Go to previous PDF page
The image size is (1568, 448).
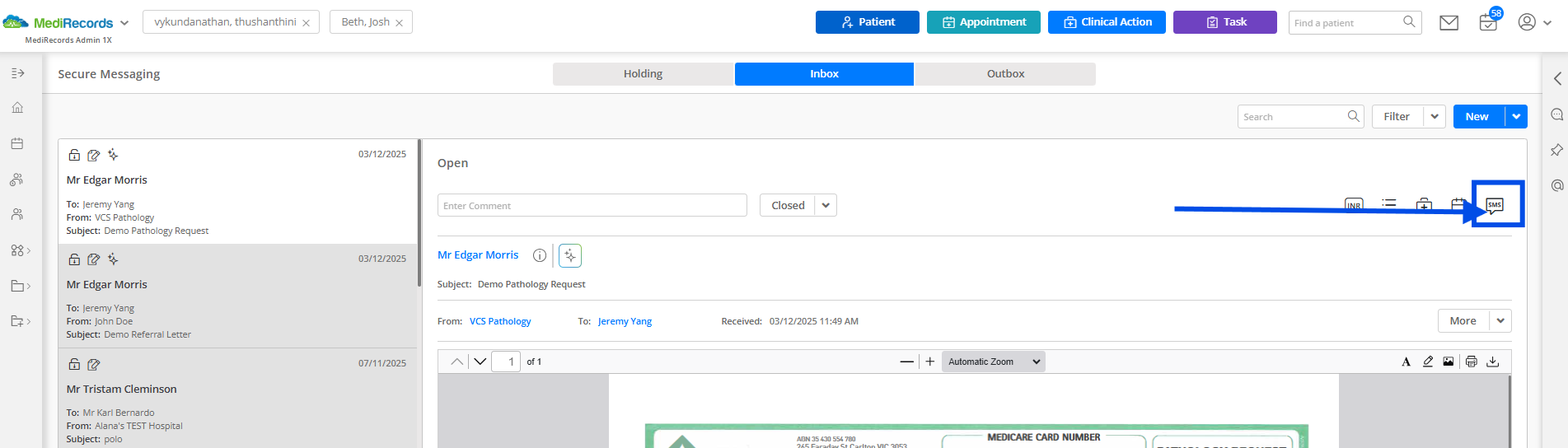[456, 362]
